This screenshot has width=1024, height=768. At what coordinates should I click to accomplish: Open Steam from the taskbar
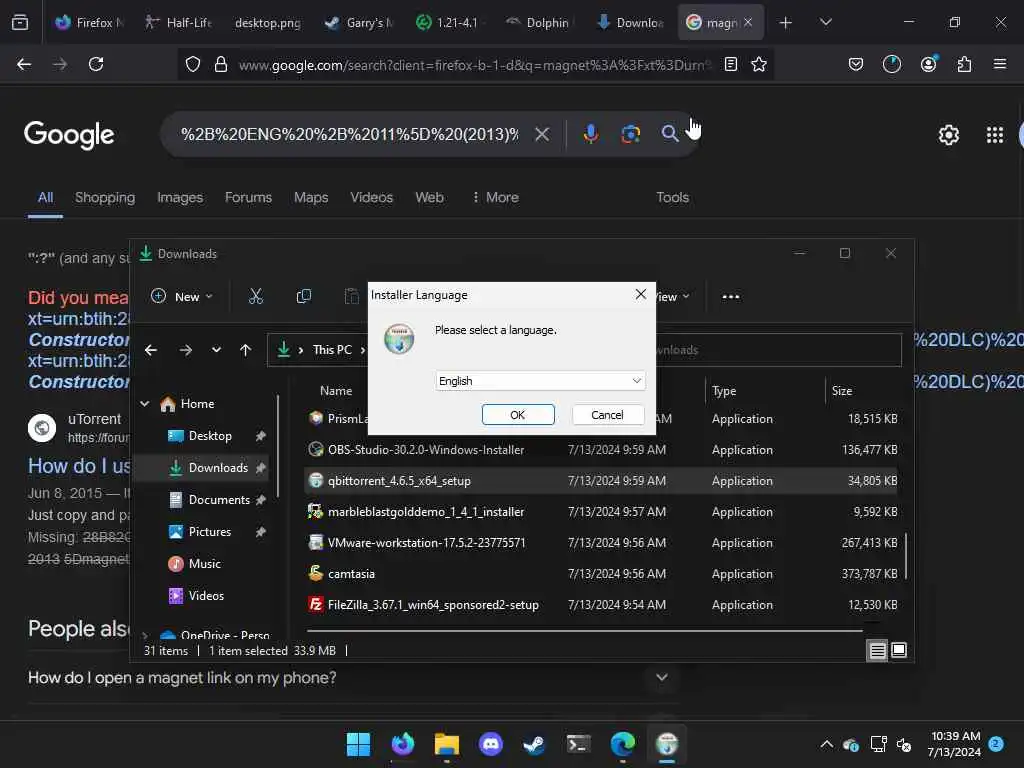click(534, 744)
